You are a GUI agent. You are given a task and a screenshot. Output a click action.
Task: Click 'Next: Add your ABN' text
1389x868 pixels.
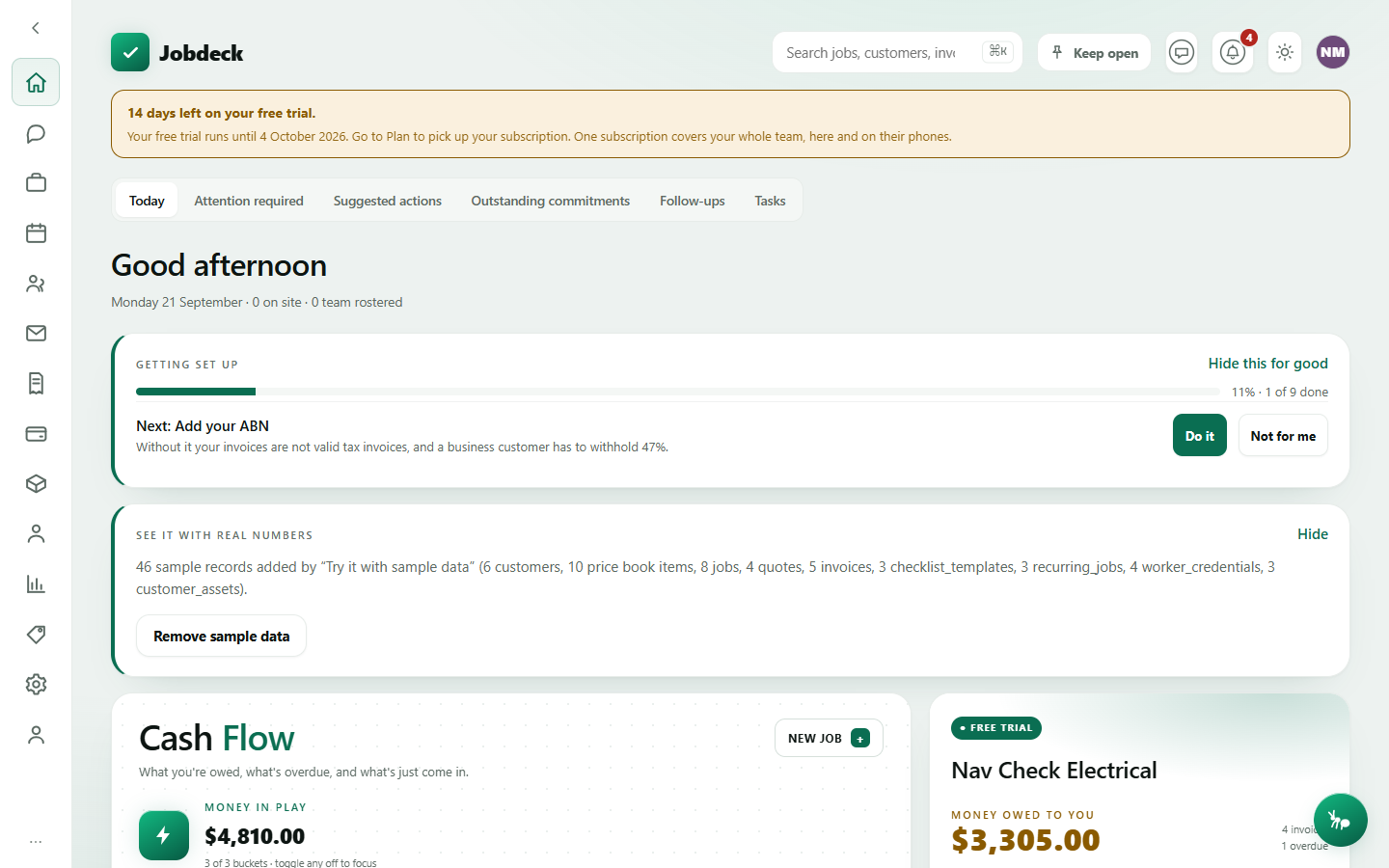[x=203, y=426]
